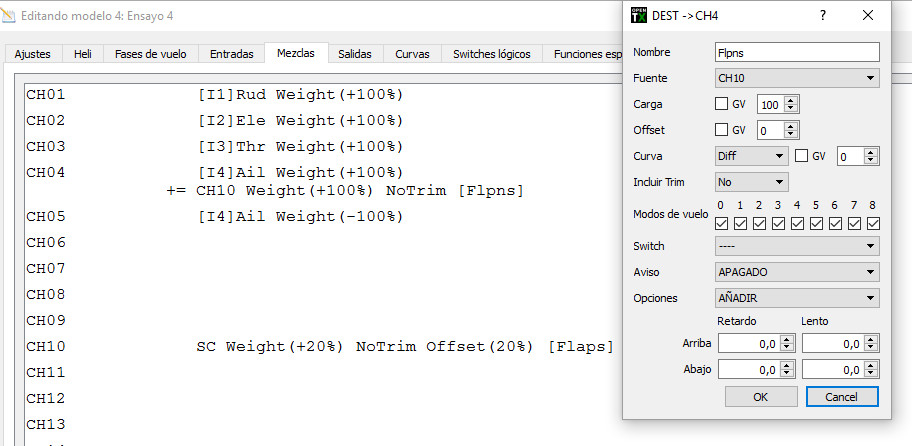Uncheck flight mode 0 checkbox
The width and height of the screenshot is (912, 446).
click(x=722, y=223)
